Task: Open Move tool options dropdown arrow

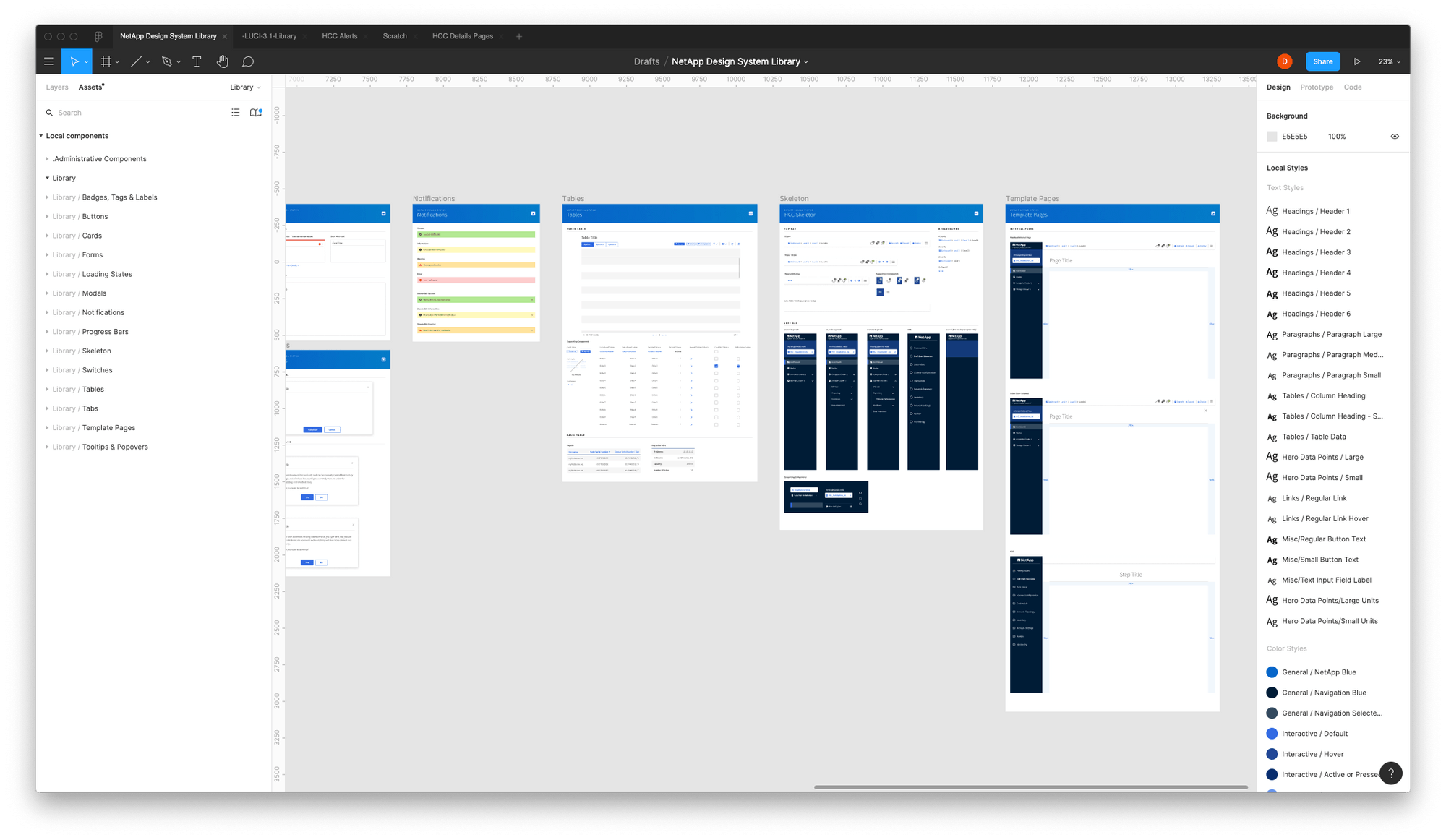Action: coord(87,62)
